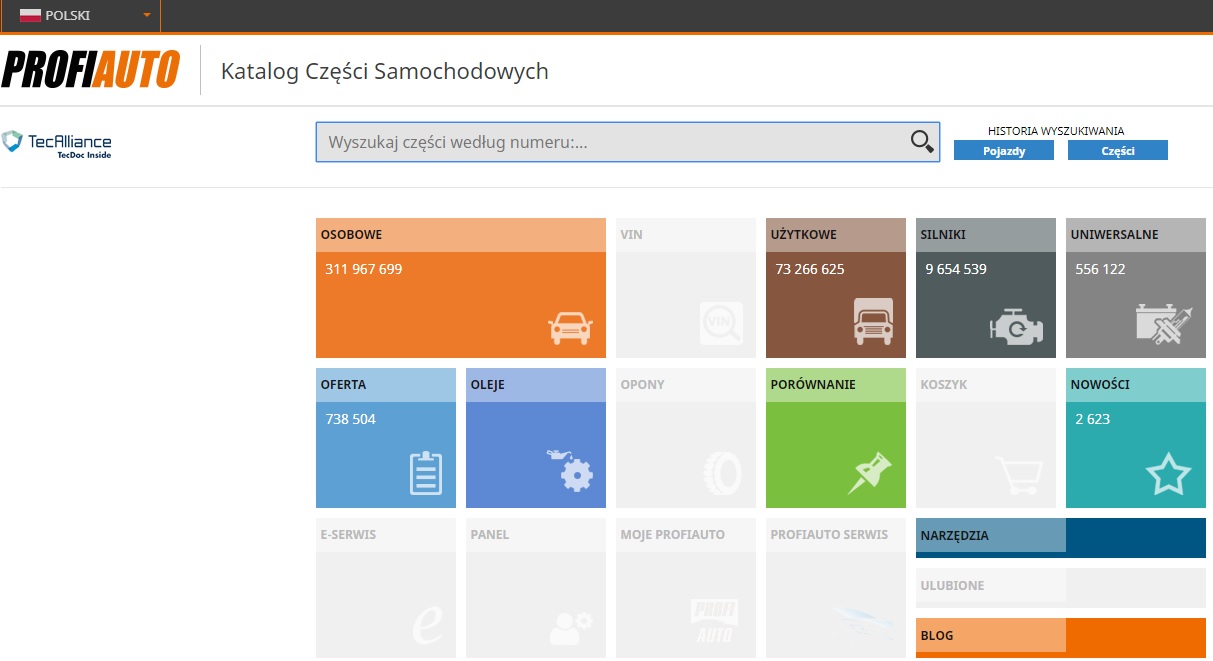
Task: Open Pojazdy search history
Action: click(1004, 150)
